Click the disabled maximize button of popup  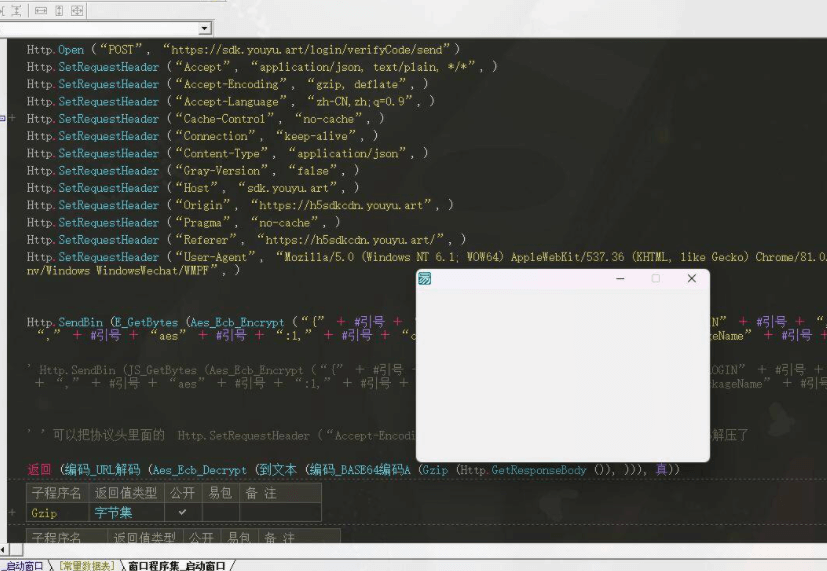coord(656,278)
